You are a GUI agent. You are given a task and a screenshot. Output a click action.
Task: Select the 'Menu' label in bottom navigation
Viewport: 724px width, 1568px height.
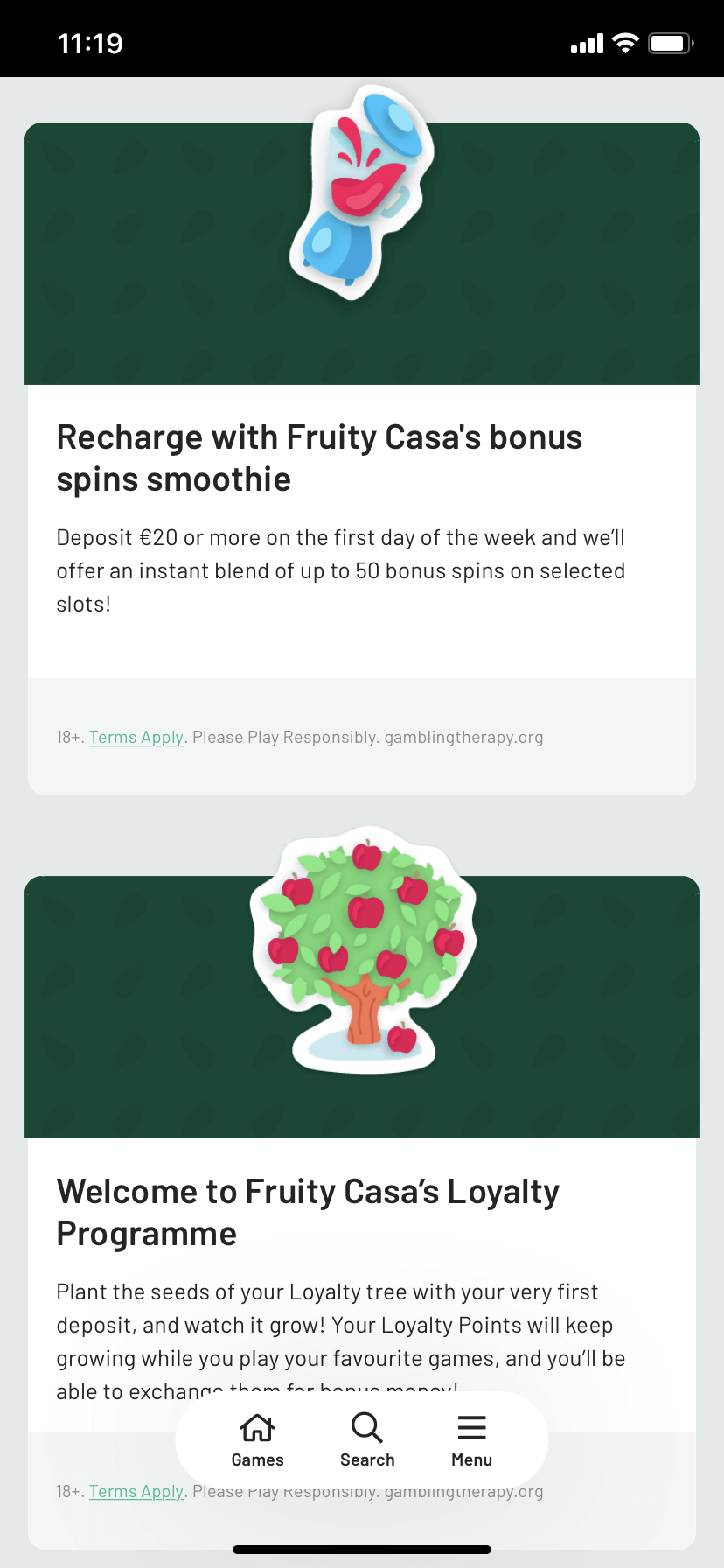pyautogui.click(x=471, y=1460)
